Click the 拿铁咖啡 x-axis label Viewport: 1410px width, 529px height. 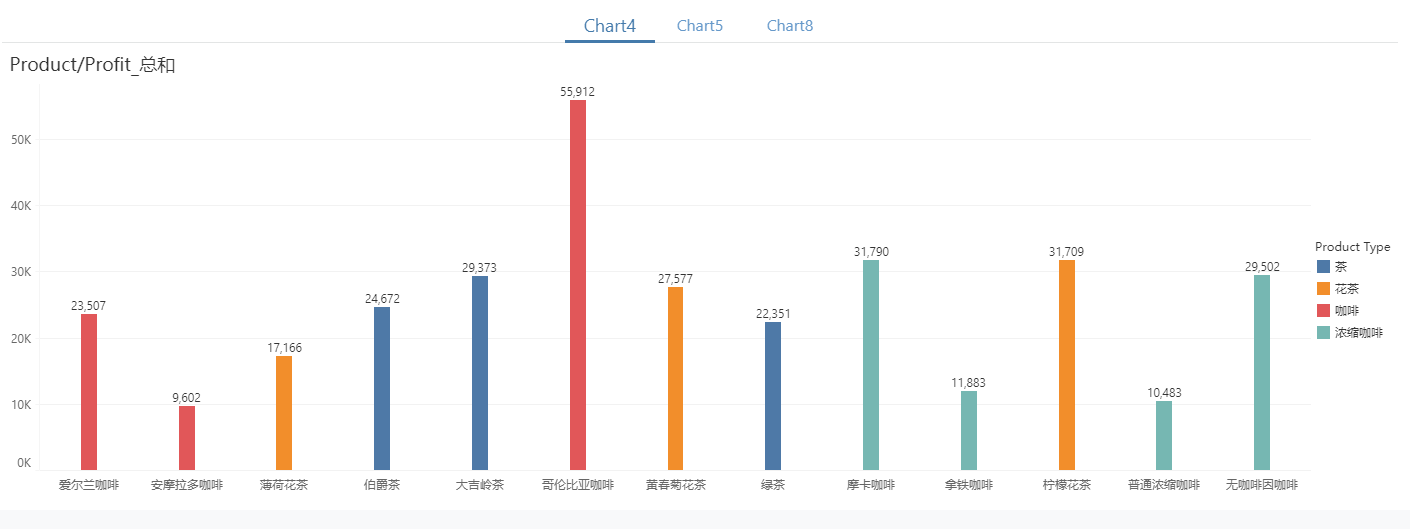(968, 486)
